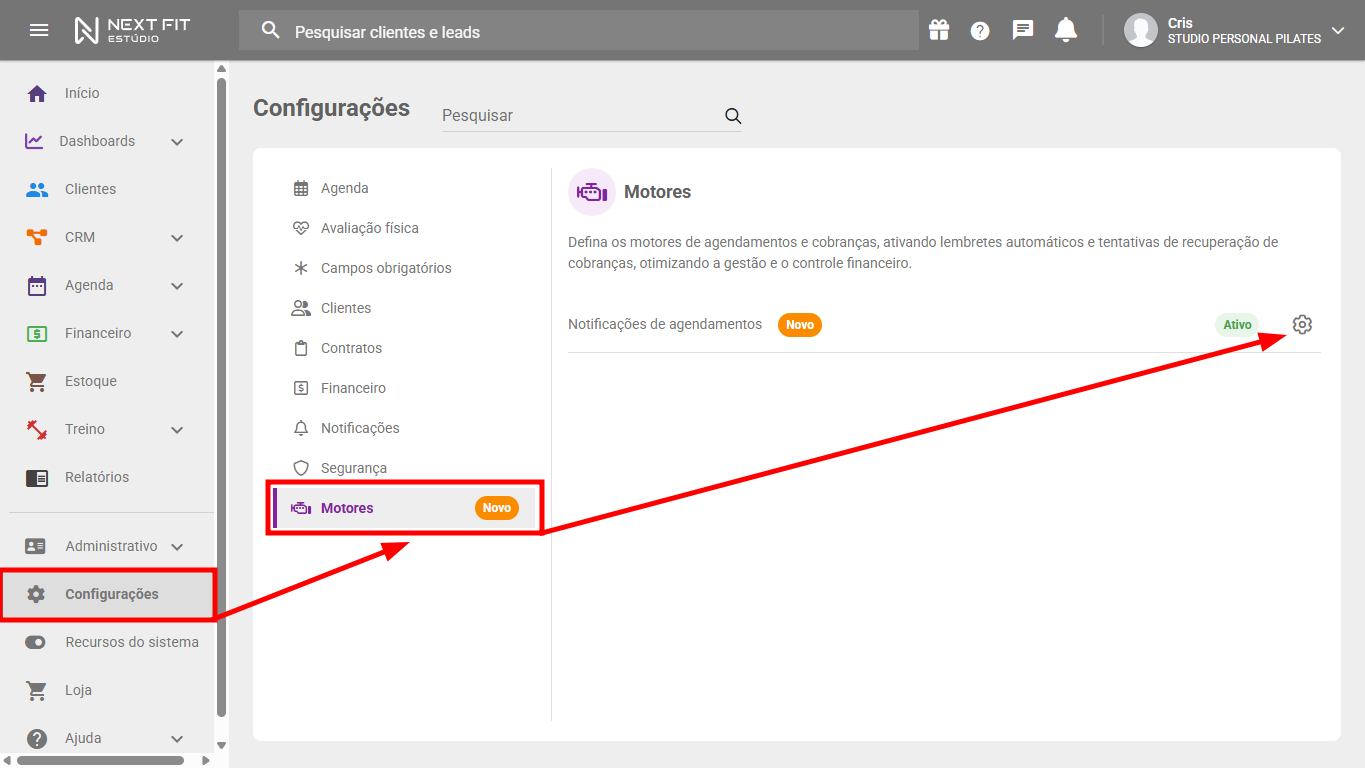This screenshot has height=768, width=1365.
Task: Click the sidebar Financeiro money icon
Action: [37, 333]
